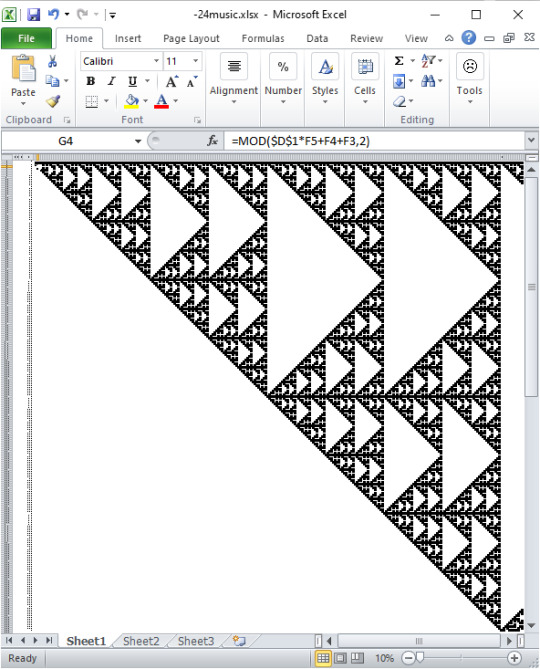Switch to Normal view button

[x=323, y=658]
